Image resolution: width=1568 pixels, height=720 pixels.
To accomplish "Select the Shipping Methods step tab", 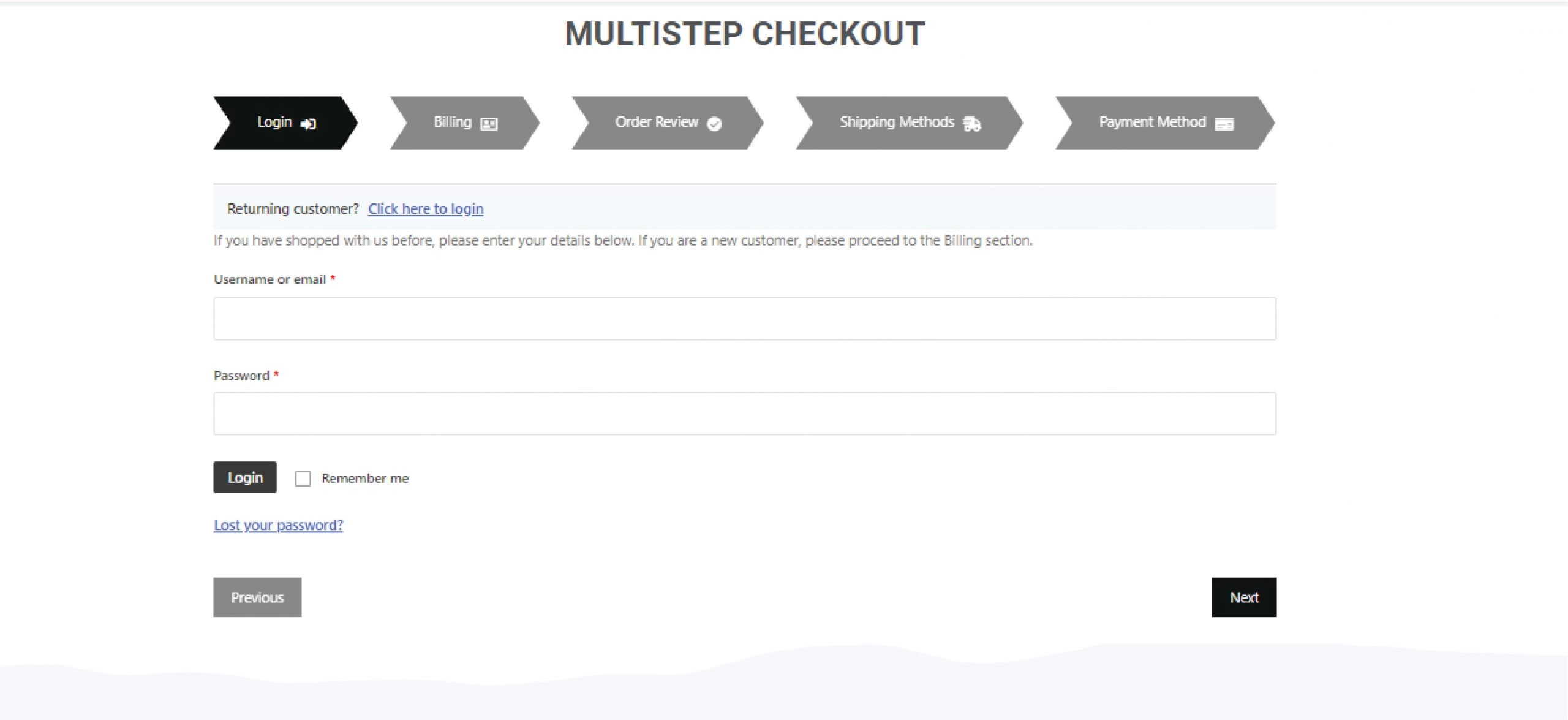I will pyautogui.click(x=910, y=123).
